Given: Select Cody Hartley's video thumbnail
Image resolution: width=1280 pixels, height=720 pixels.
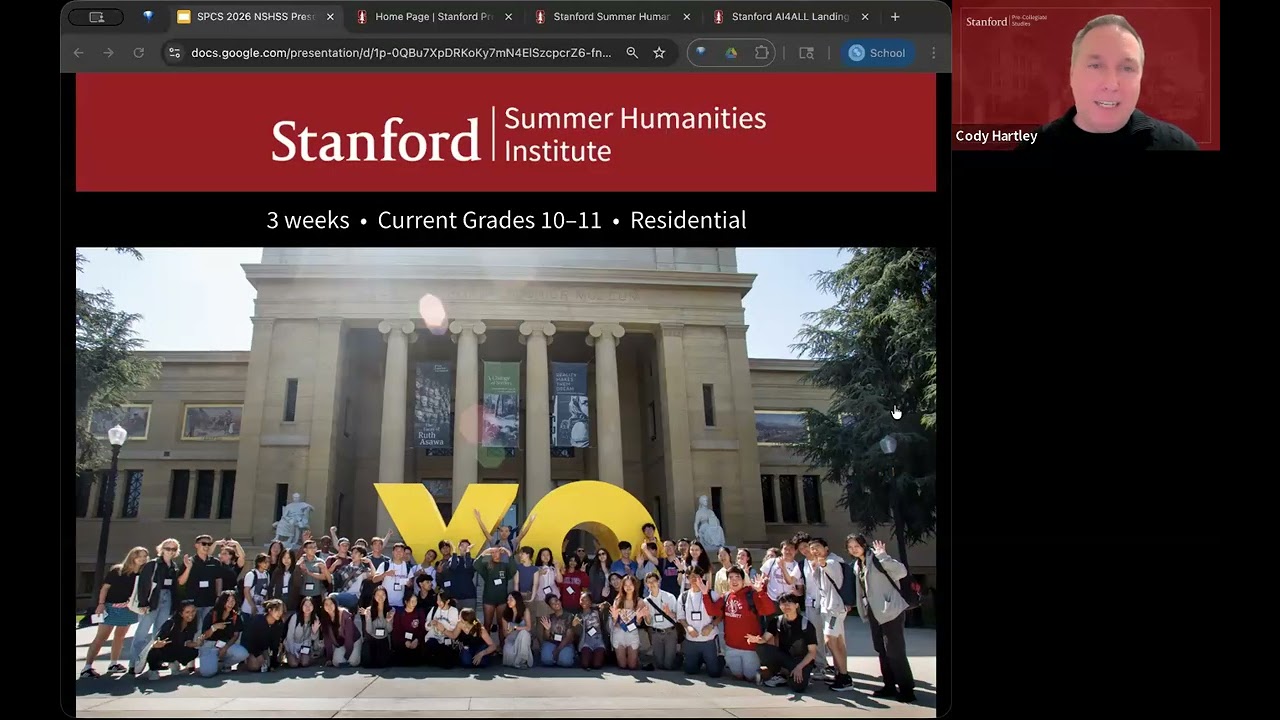Looking at the screenshot, I should pos(1085,76).
